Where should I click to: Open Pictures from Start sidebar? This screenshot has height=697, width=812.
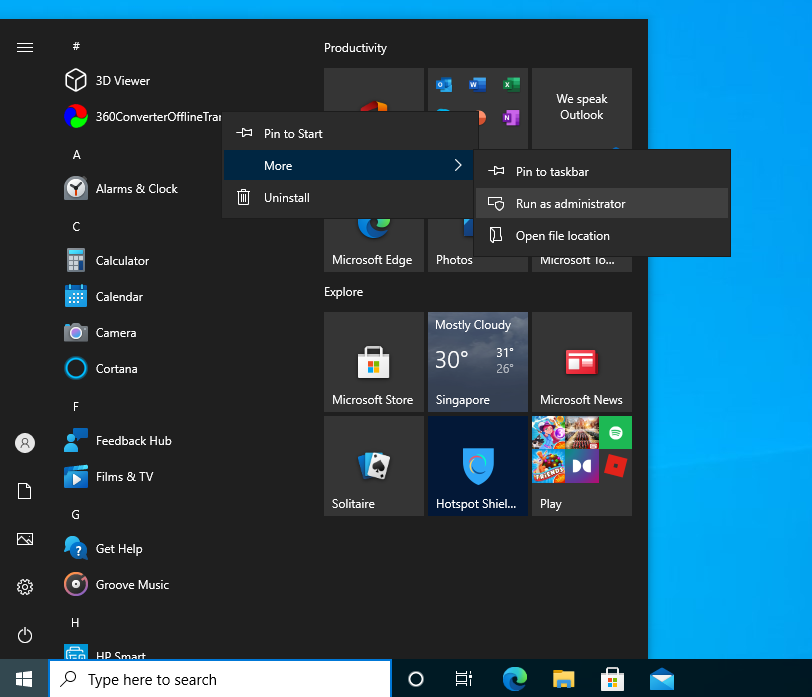(x=25, y=539)
